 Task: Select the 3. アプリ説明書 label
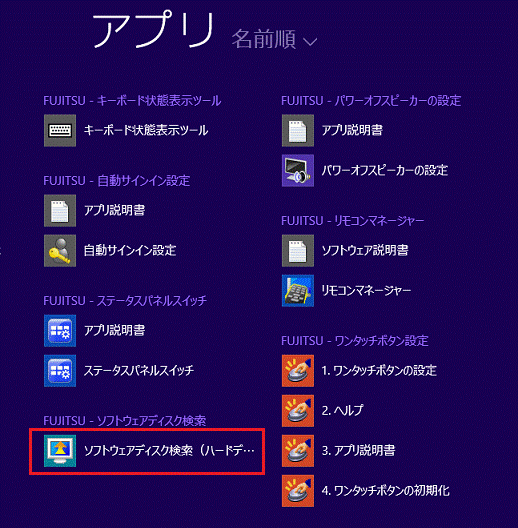(x=358, y=451)
